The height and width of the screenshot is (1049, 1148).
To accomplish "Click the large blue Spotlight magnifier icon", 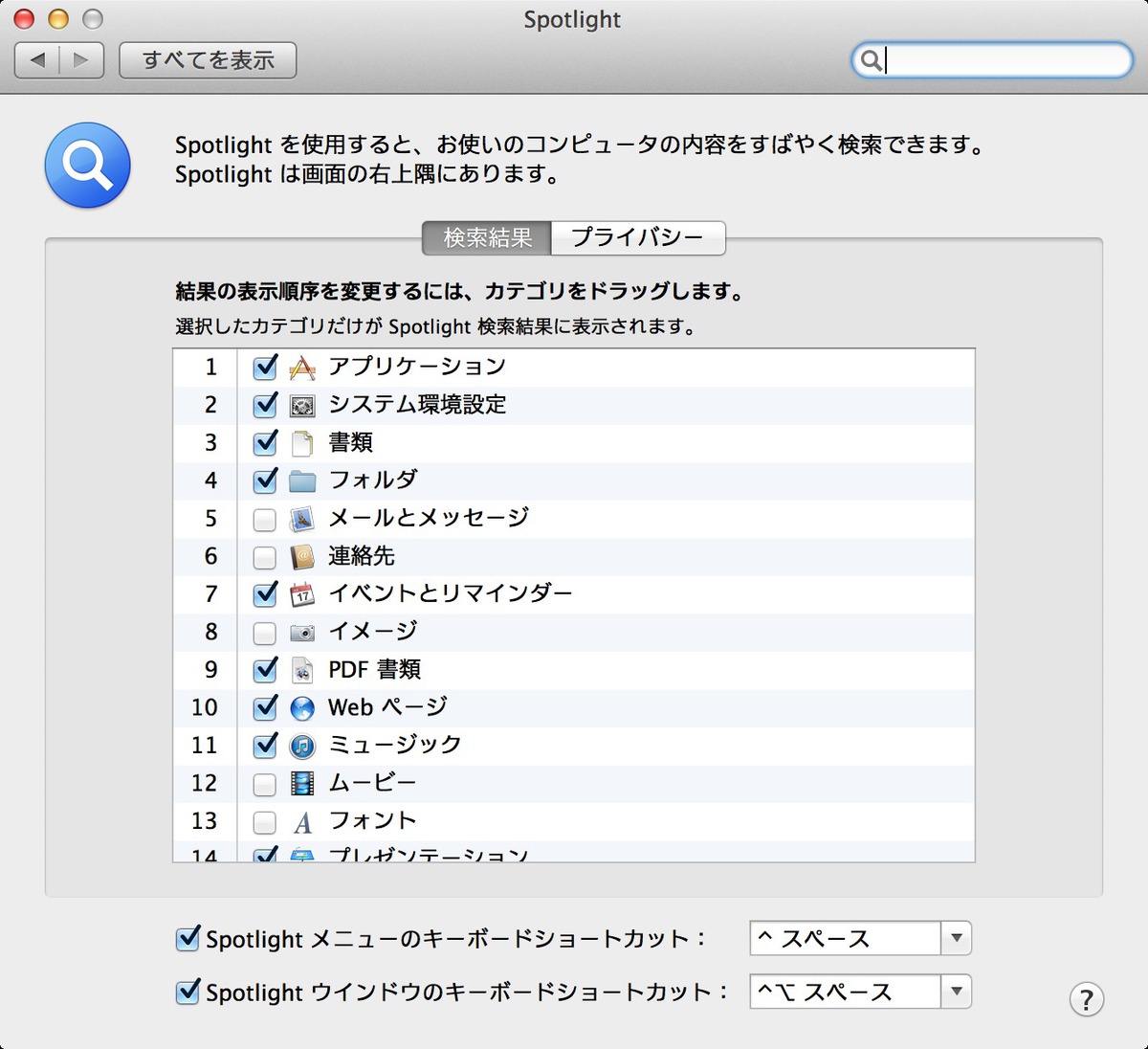I will 88,165.
